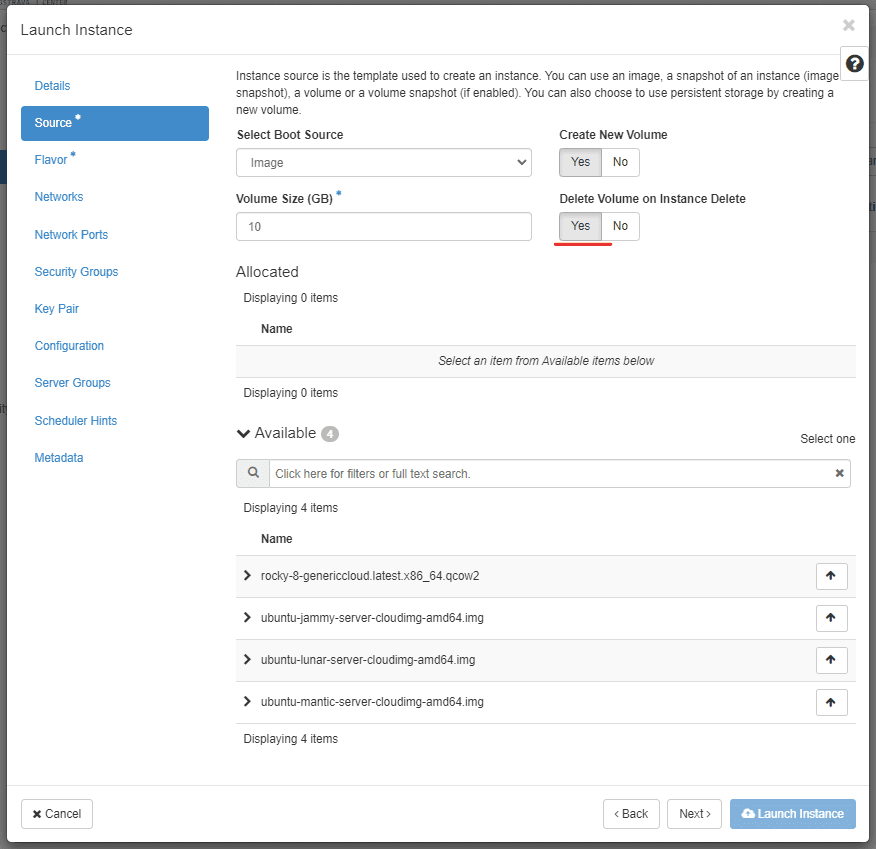The height and width of the screenshot is (849, 876).
Task: Allocate ubuntu-mantic-server image using up arrow
Action: pos(831,702)
